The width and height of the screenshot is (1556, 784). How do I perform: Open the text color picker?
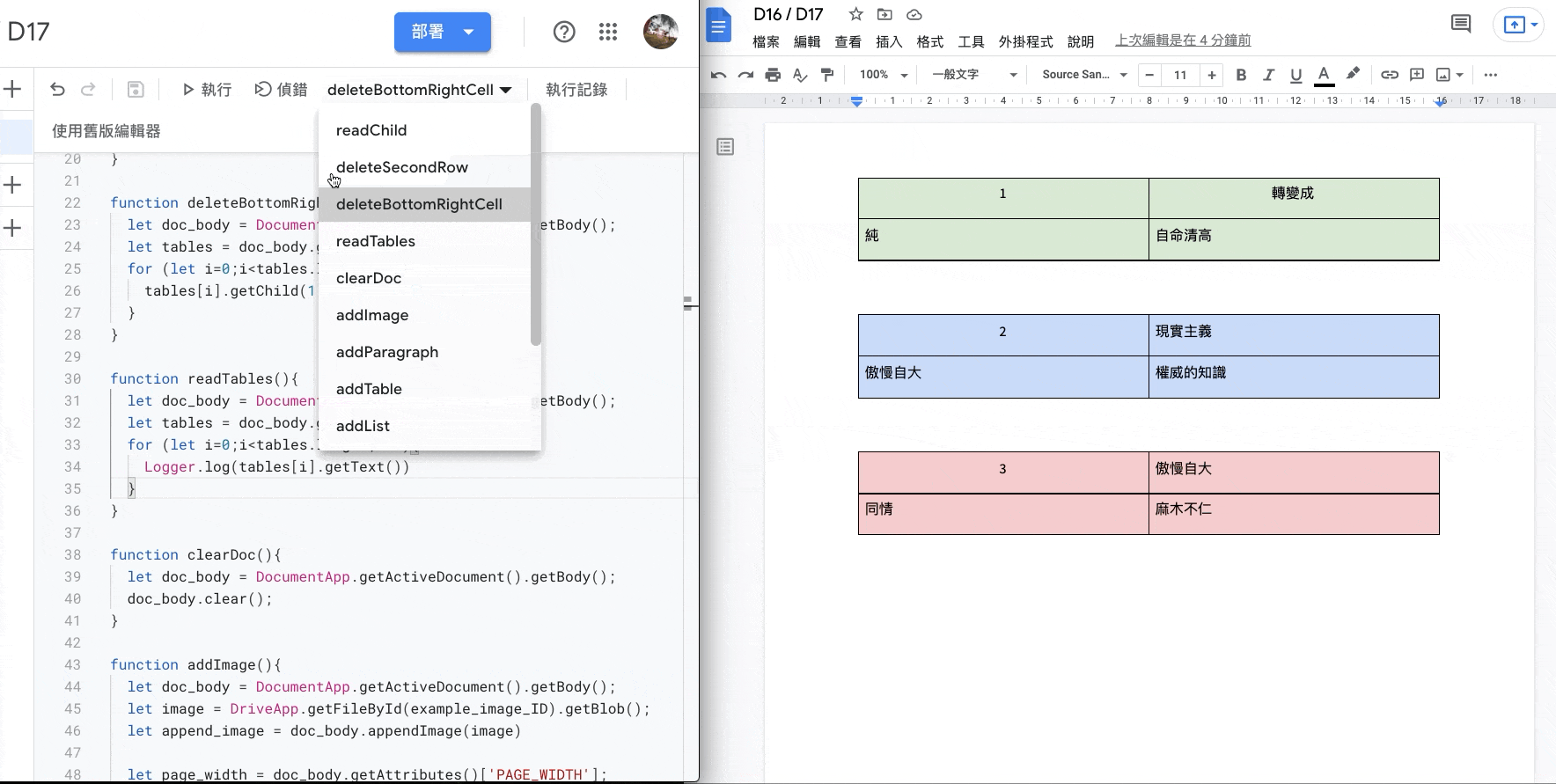(x=1324, y=75)
